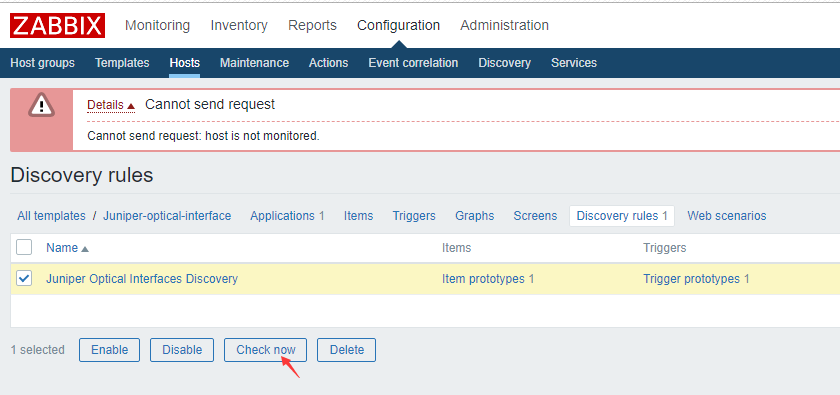Click the warning triangle icon
The width and height of the screenshot is (840, 395).
coord(41,105)
